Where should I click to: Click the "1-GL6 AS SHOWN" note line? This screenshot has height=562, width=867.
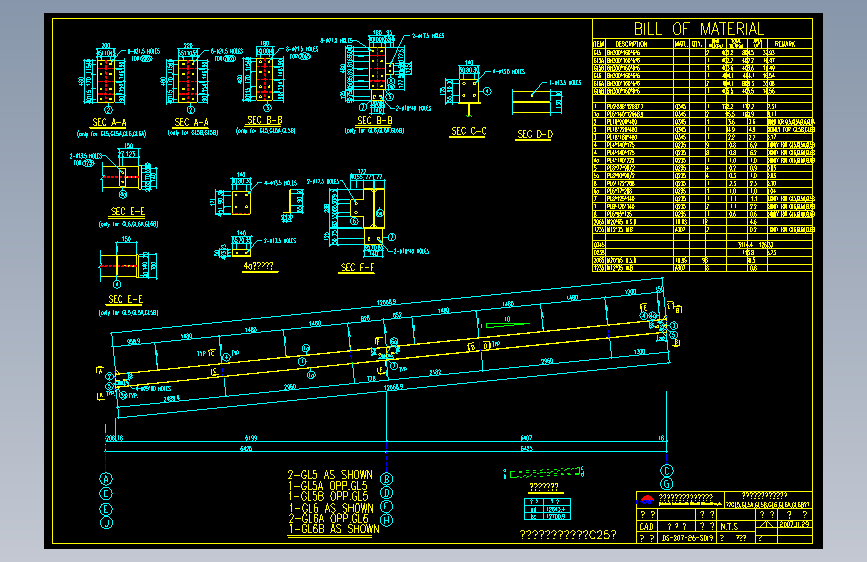[x=331, y=508]
